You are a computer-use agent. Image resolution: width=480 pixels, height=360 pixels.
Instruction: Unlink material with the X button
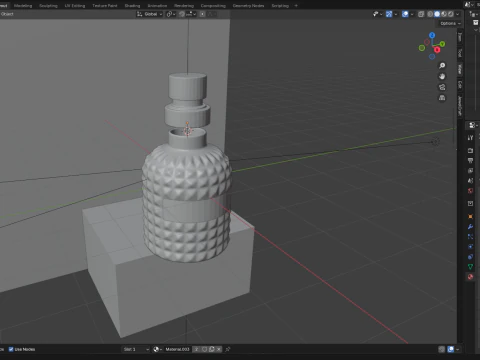click(219, 349)
